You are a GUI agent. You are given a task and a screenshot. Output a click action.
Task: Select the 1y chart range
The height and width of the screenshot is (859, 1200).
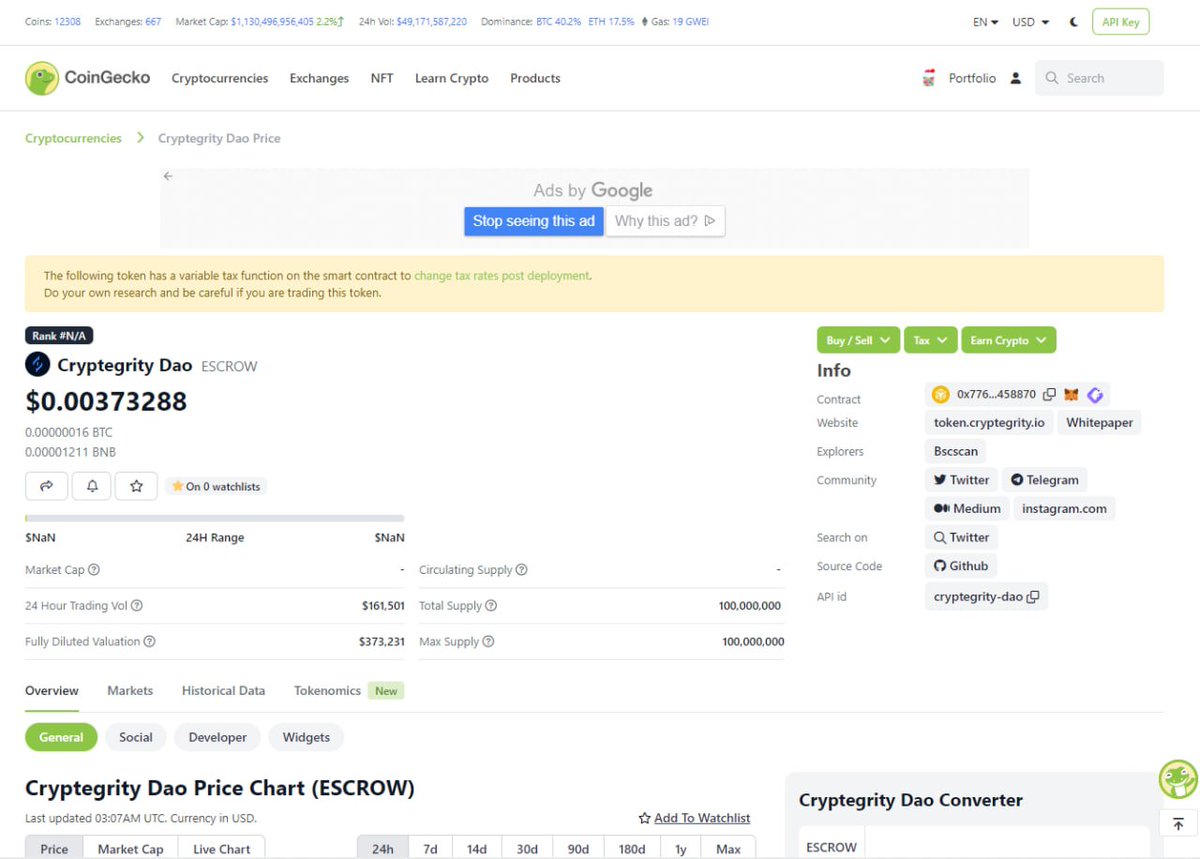(681, 848)
